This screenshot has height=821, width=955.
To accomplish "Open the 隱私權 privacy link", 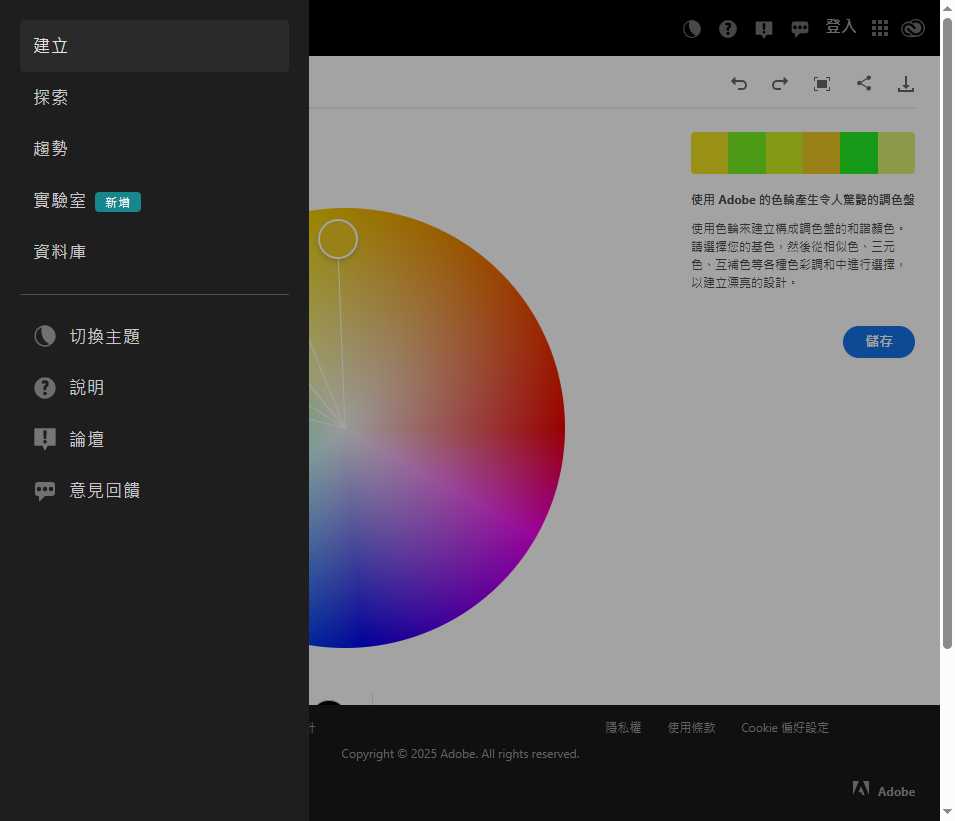I will point(623,728).
